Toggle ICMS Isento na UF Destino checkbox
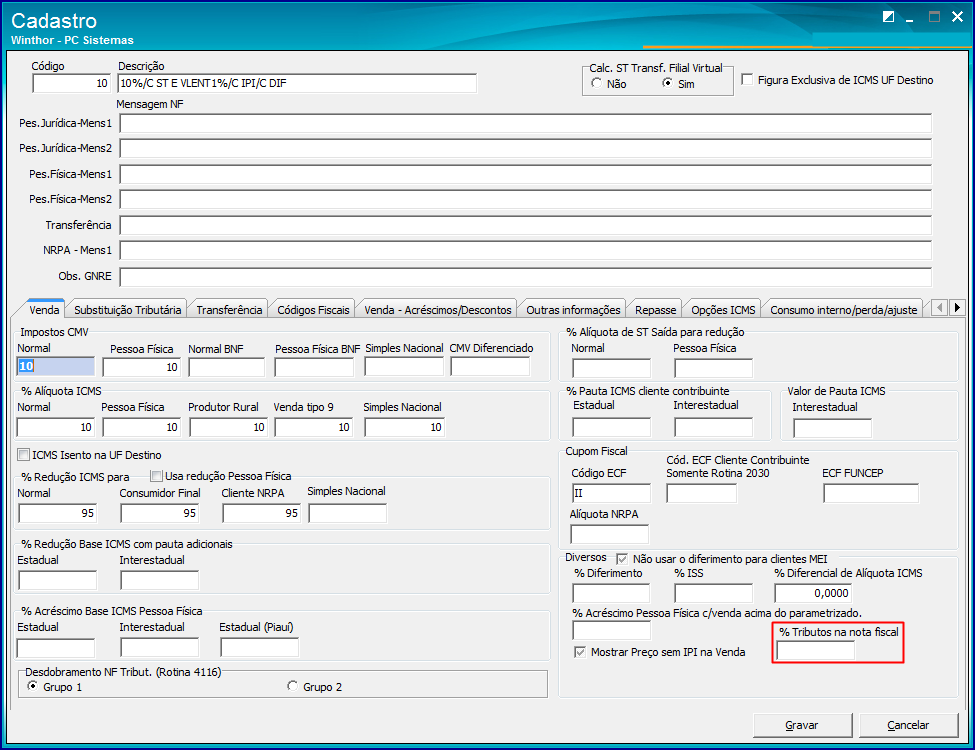 click(24, 455)
